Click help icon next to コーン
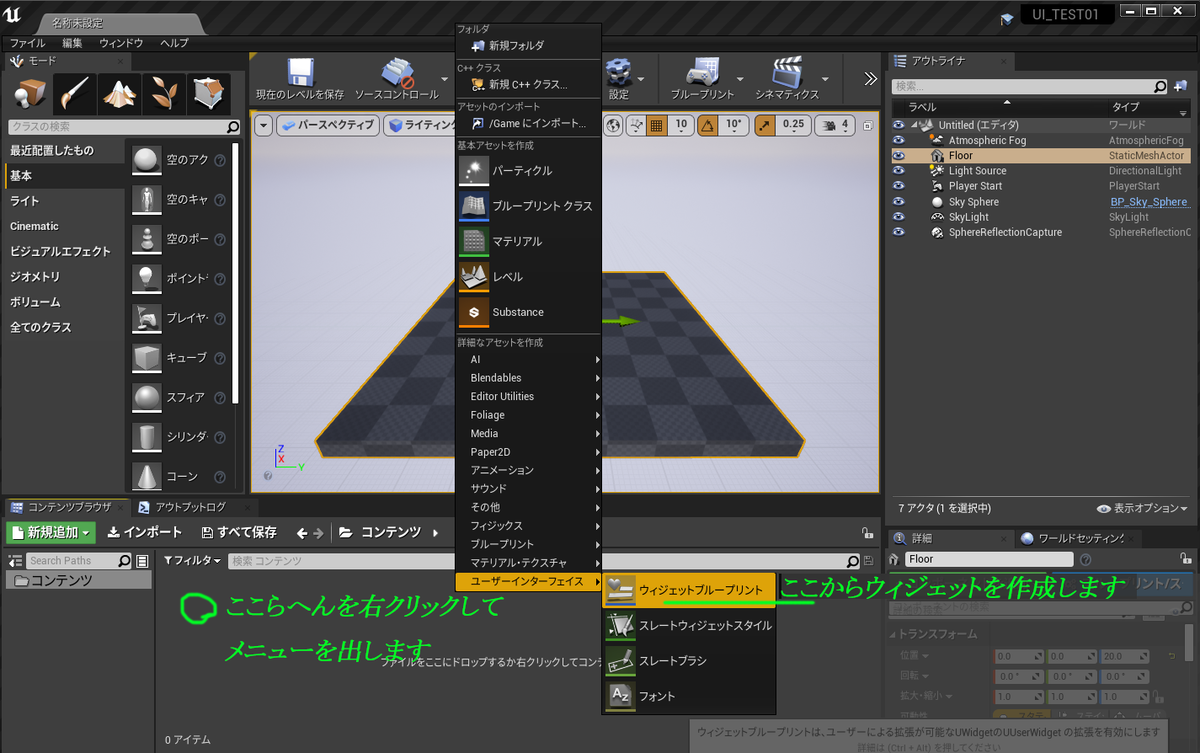 point(220,477)
